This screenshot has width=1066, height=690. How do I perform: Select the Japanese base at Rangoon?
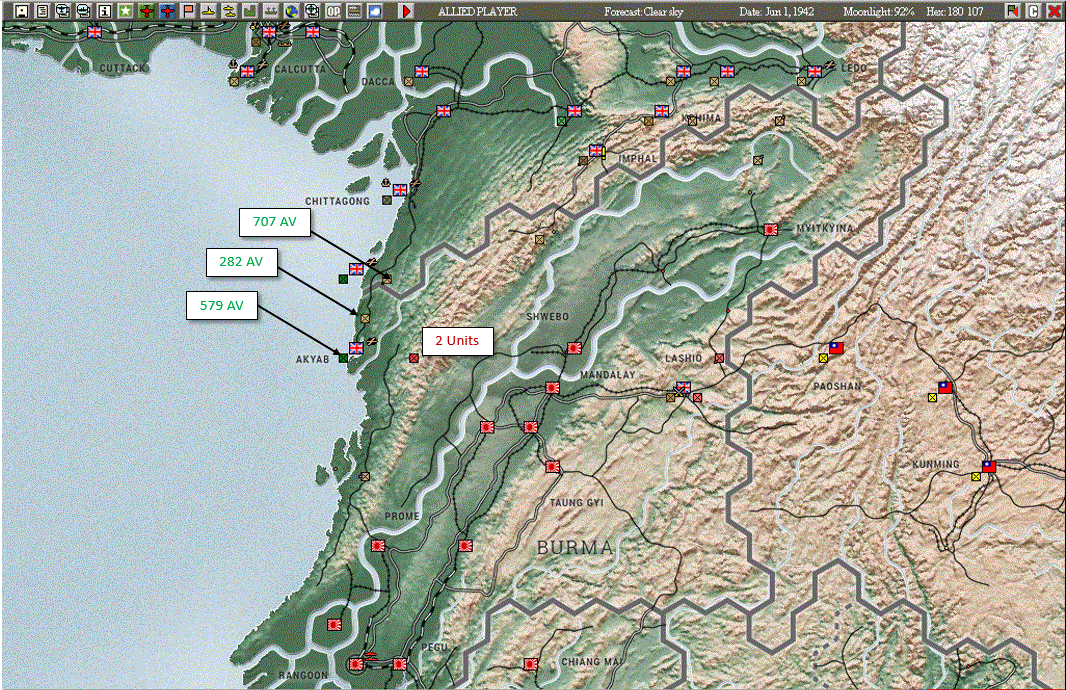356,664
